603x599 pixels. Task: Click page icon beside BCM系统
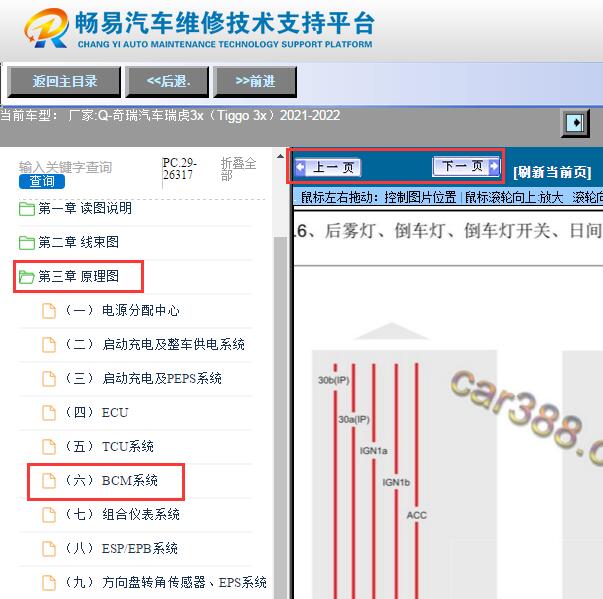pos(49,481)
